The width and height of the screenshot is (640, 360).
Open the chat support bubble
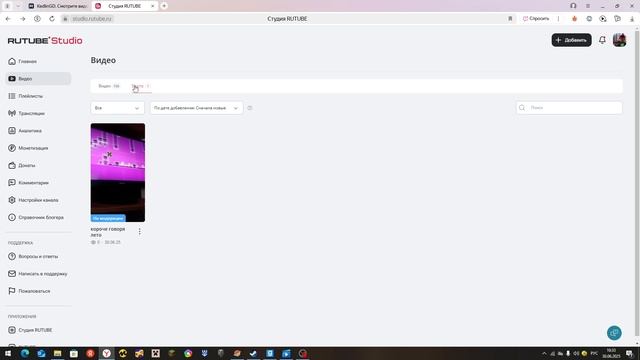[614, 333]
